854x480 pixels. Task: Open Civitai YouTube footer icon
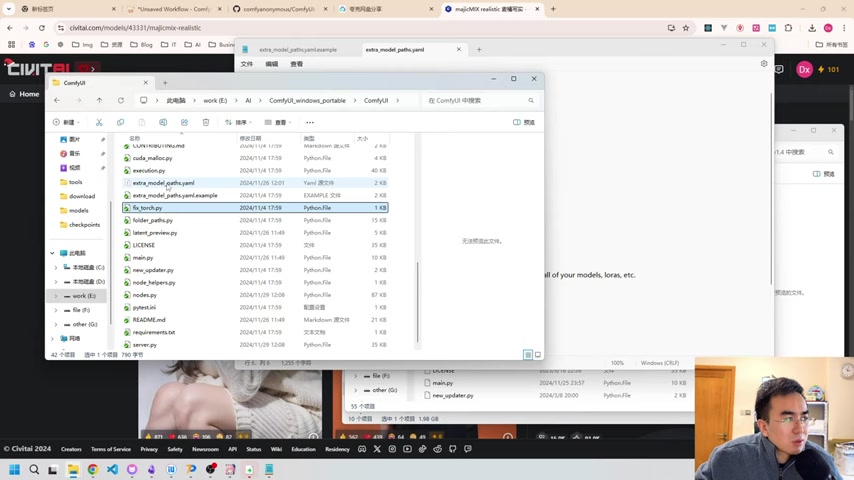click(x=407, y=449)
